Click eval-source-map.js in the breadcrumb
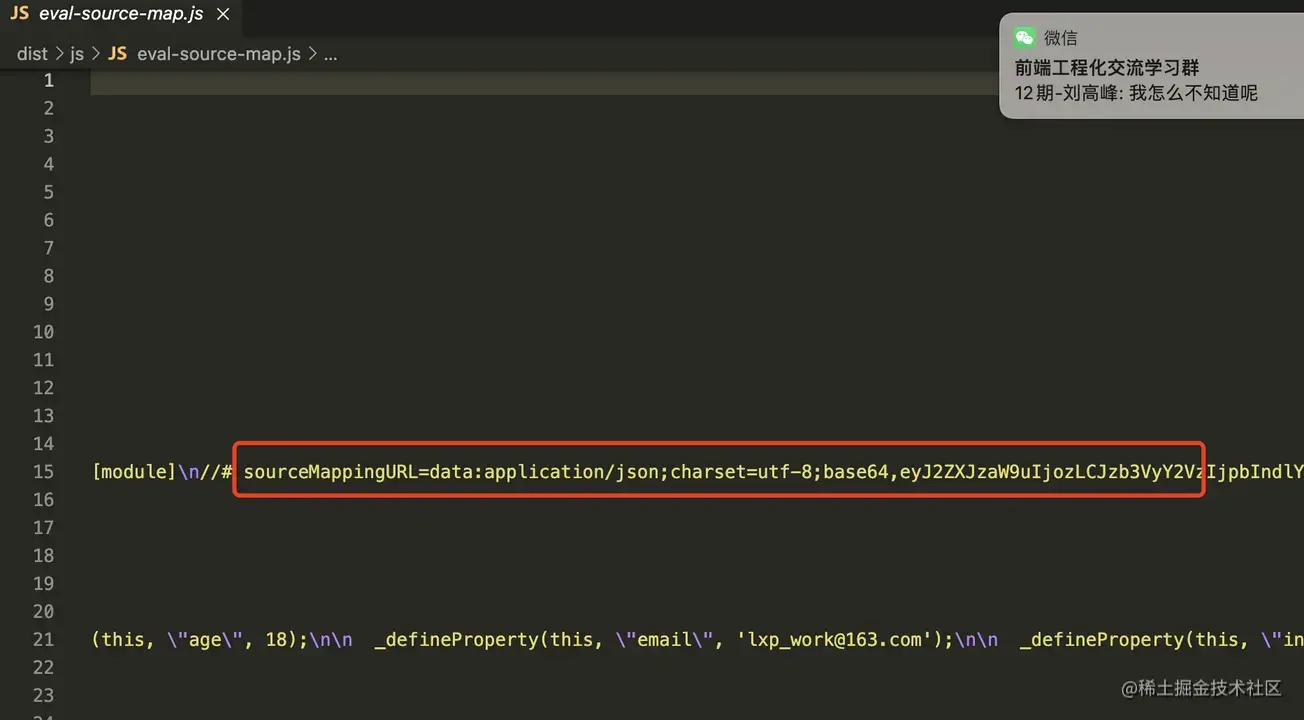The image size is (1304, 720). pos(218,54)
